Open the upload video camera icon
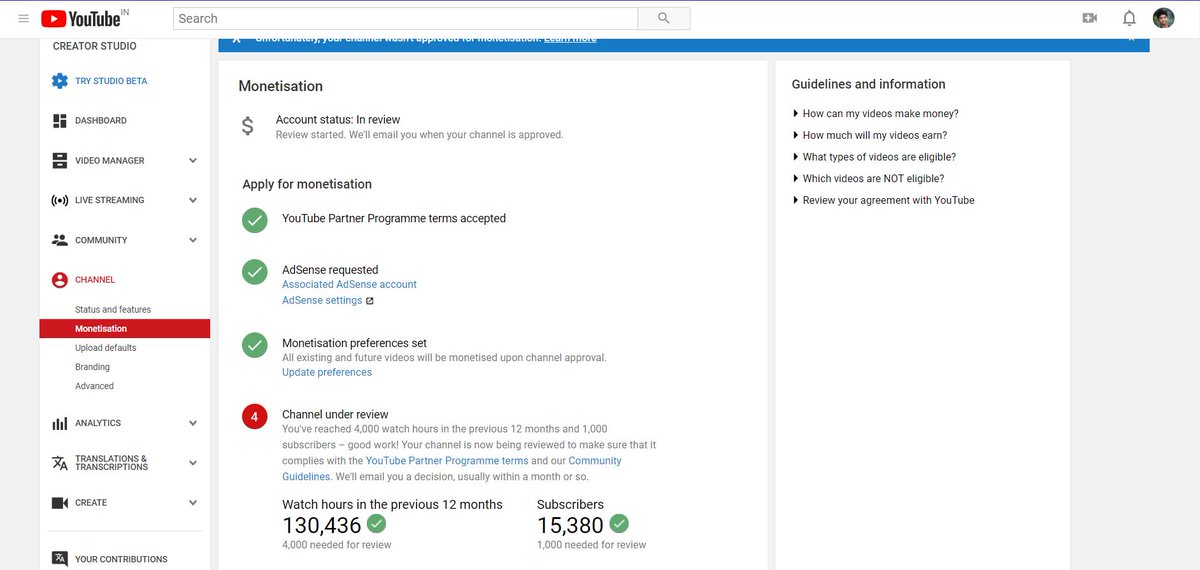Screen dimensions: 1200x570 [1090, 18]
